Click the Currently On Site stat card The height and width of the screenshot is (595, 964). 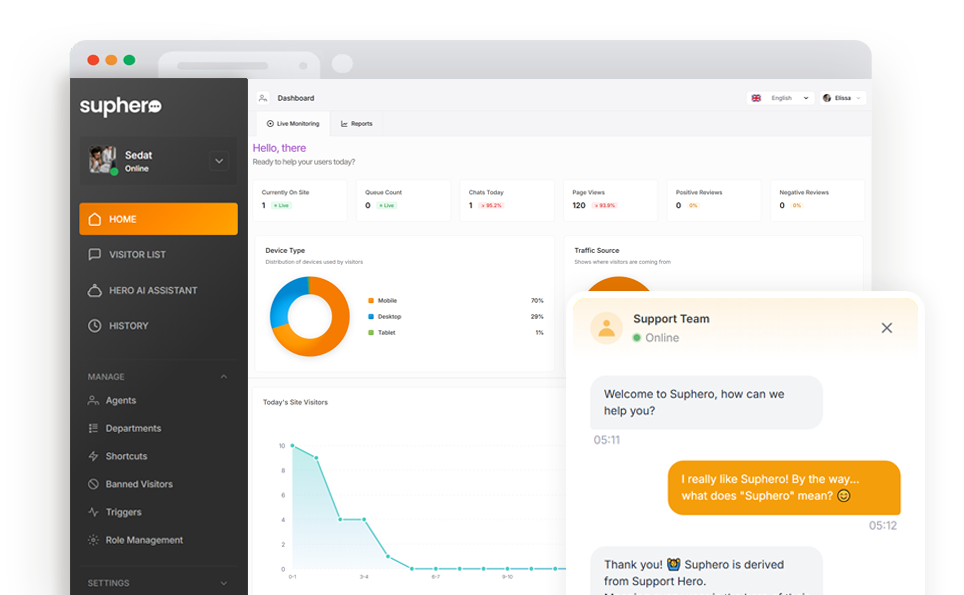pos(300,200)
